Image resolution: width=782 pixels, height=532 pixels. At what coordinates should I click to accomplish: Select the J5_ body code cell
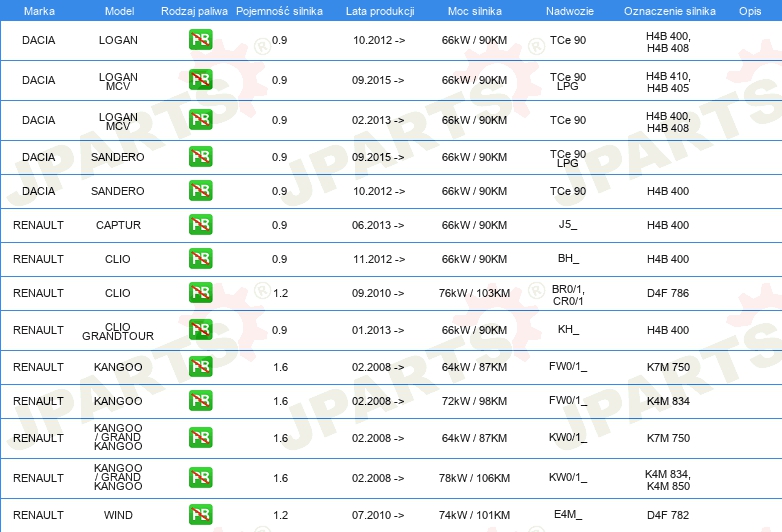(568, 224)
